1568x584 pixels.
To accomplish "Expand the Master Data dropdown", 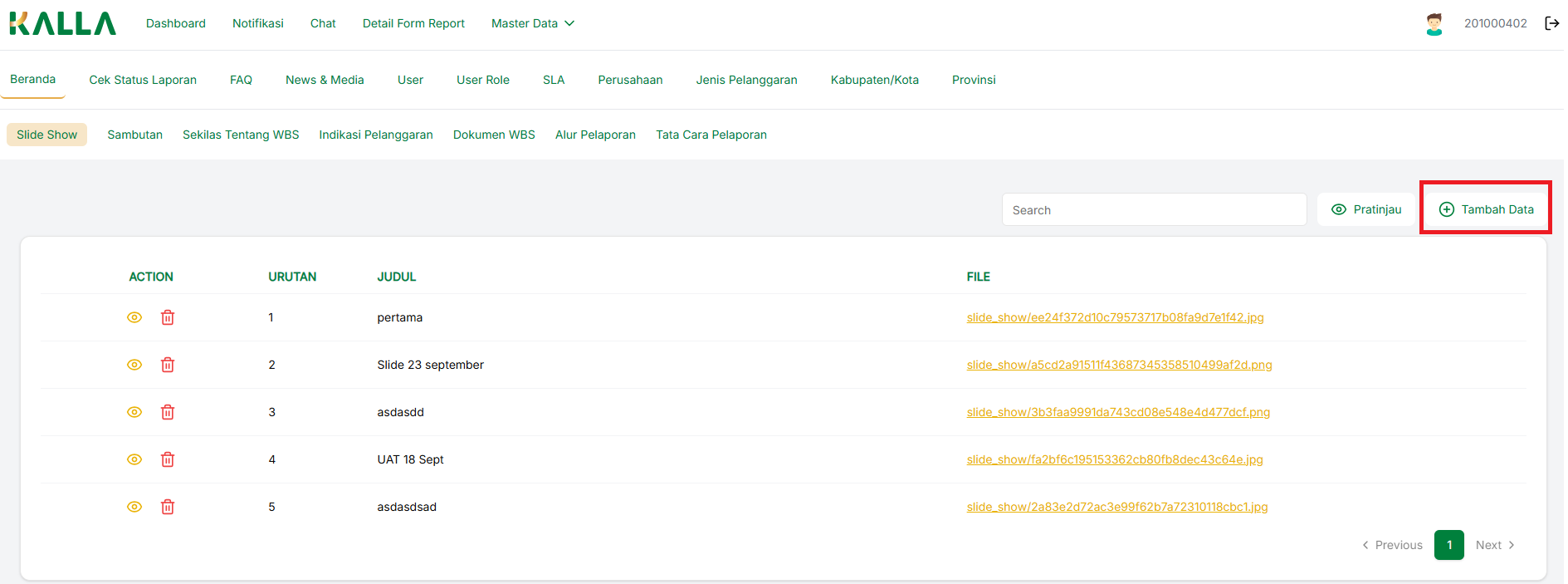I will (x=532, y=23).
